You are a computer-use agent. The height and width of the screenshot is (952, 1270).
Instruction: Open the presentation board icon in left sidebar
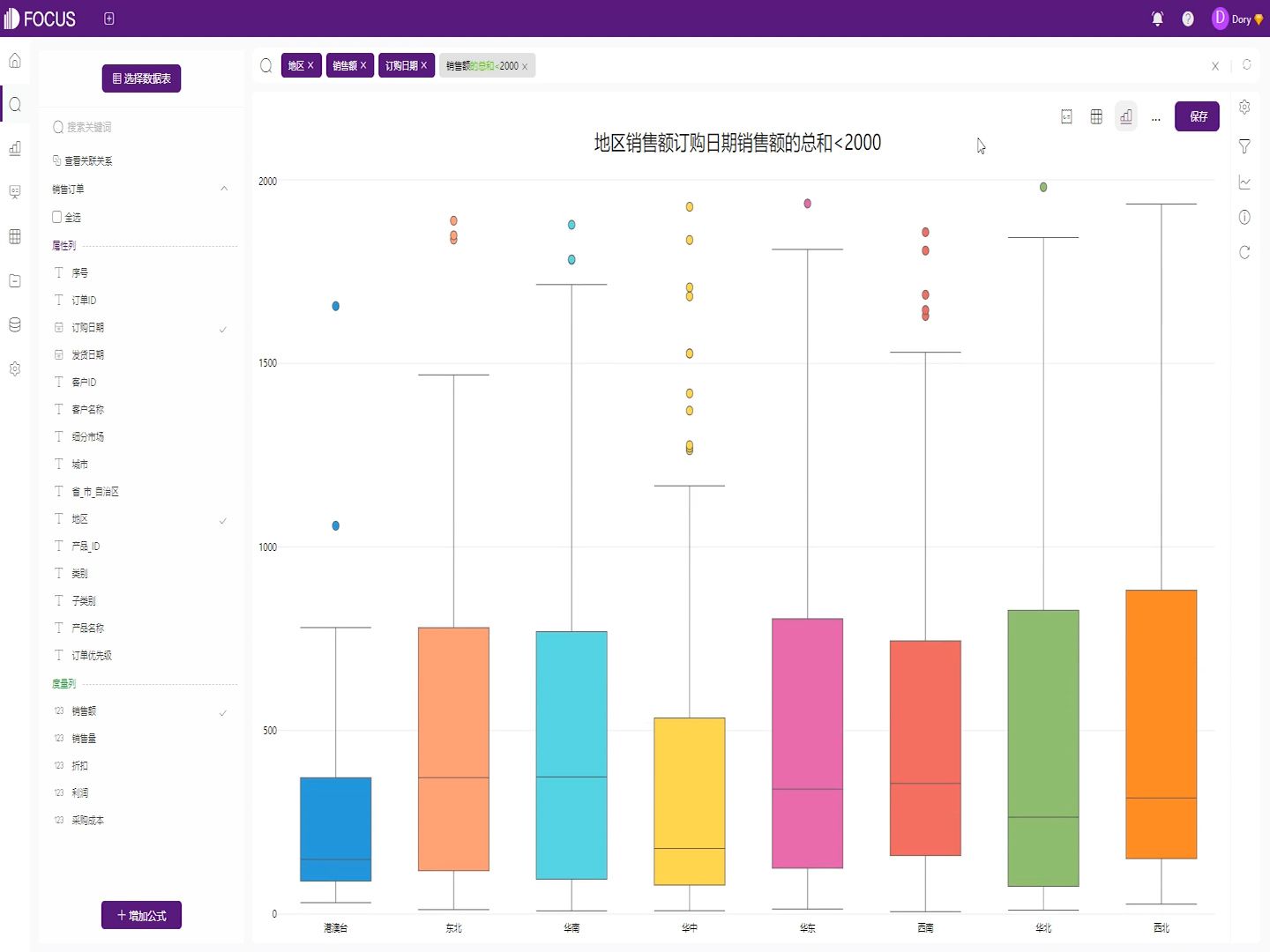click(15, 192)
